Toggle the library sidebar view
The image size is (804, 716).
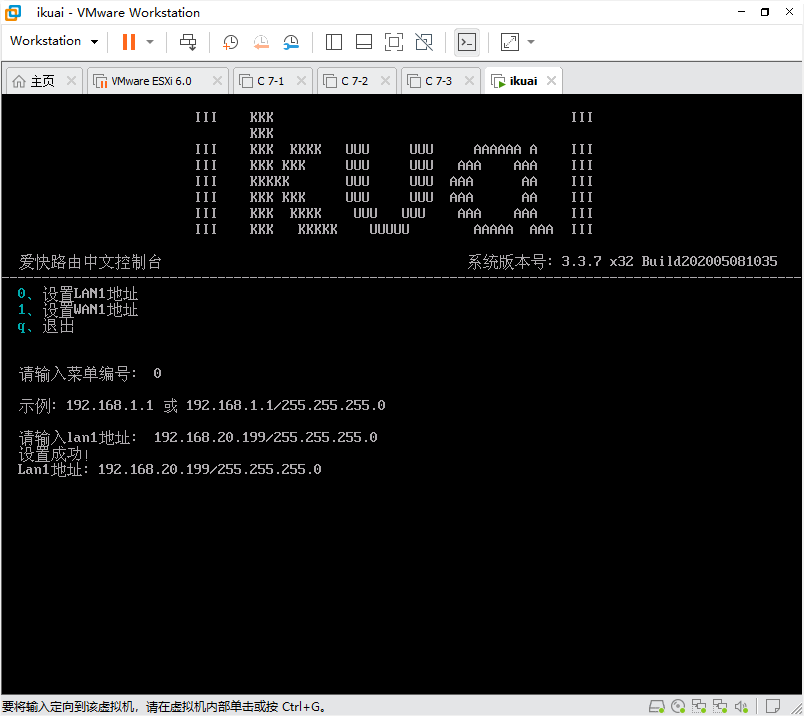334,42
